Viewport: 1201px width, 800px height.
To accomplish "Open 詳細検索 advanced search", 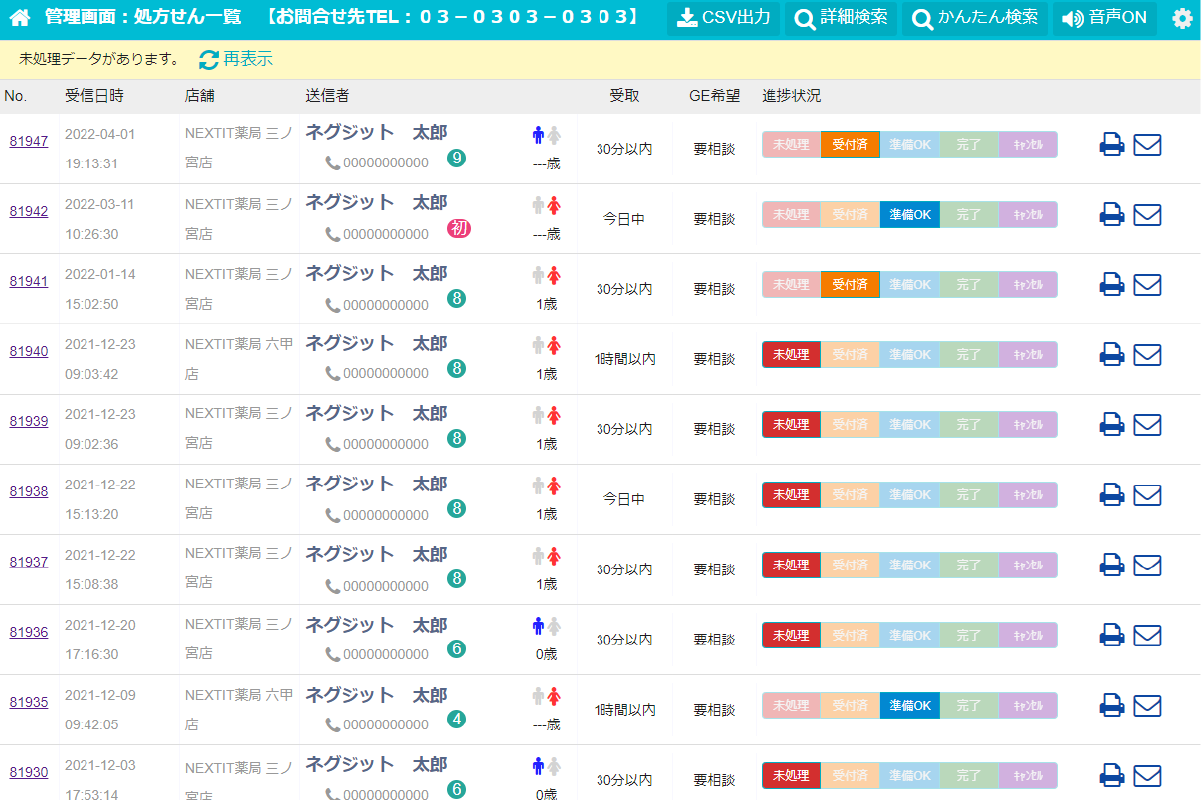I will (841, 19).
